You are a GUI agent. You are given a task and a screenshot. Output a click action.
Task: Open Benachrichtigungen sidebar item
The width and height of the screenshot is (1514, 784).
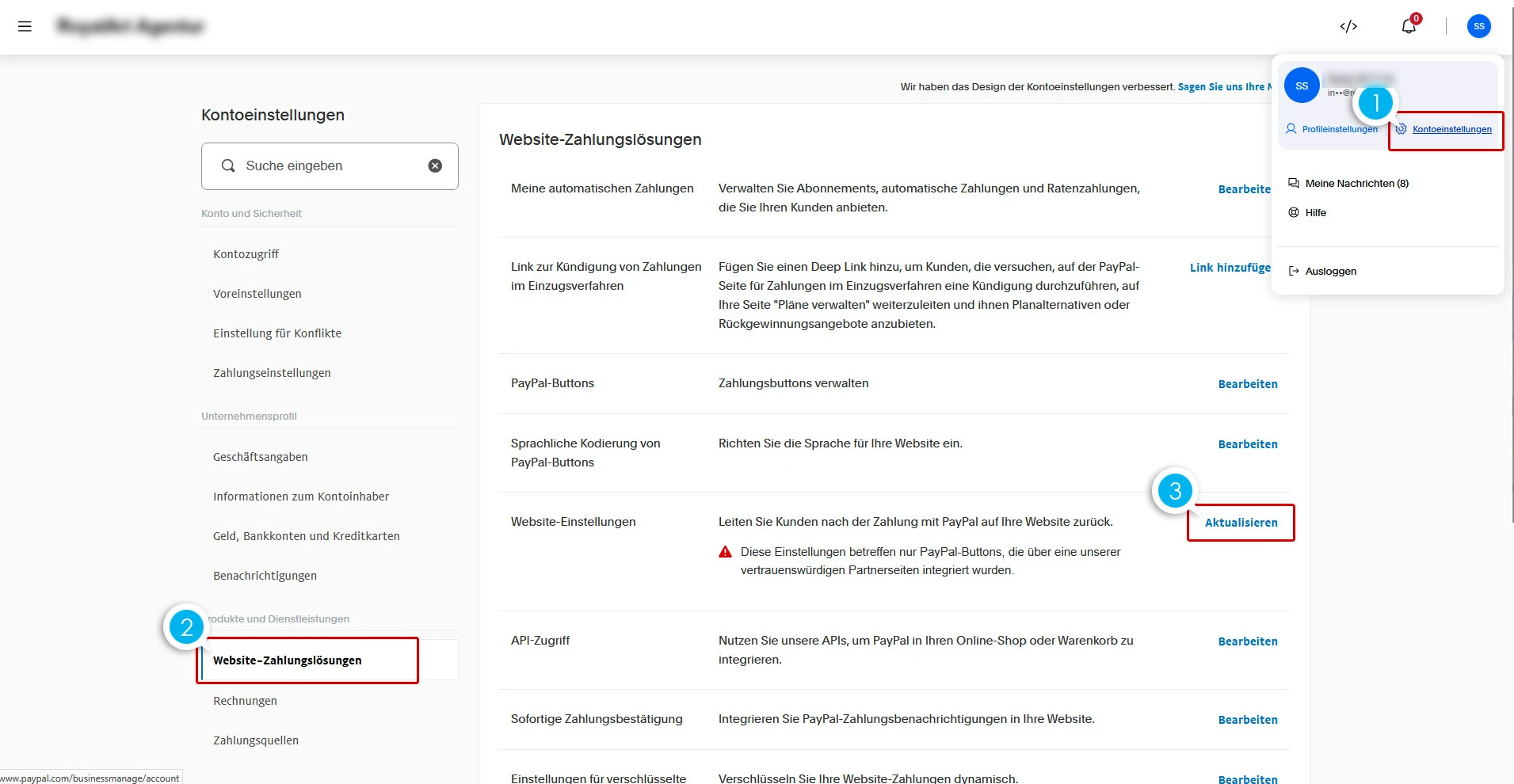tap(265, 576)
